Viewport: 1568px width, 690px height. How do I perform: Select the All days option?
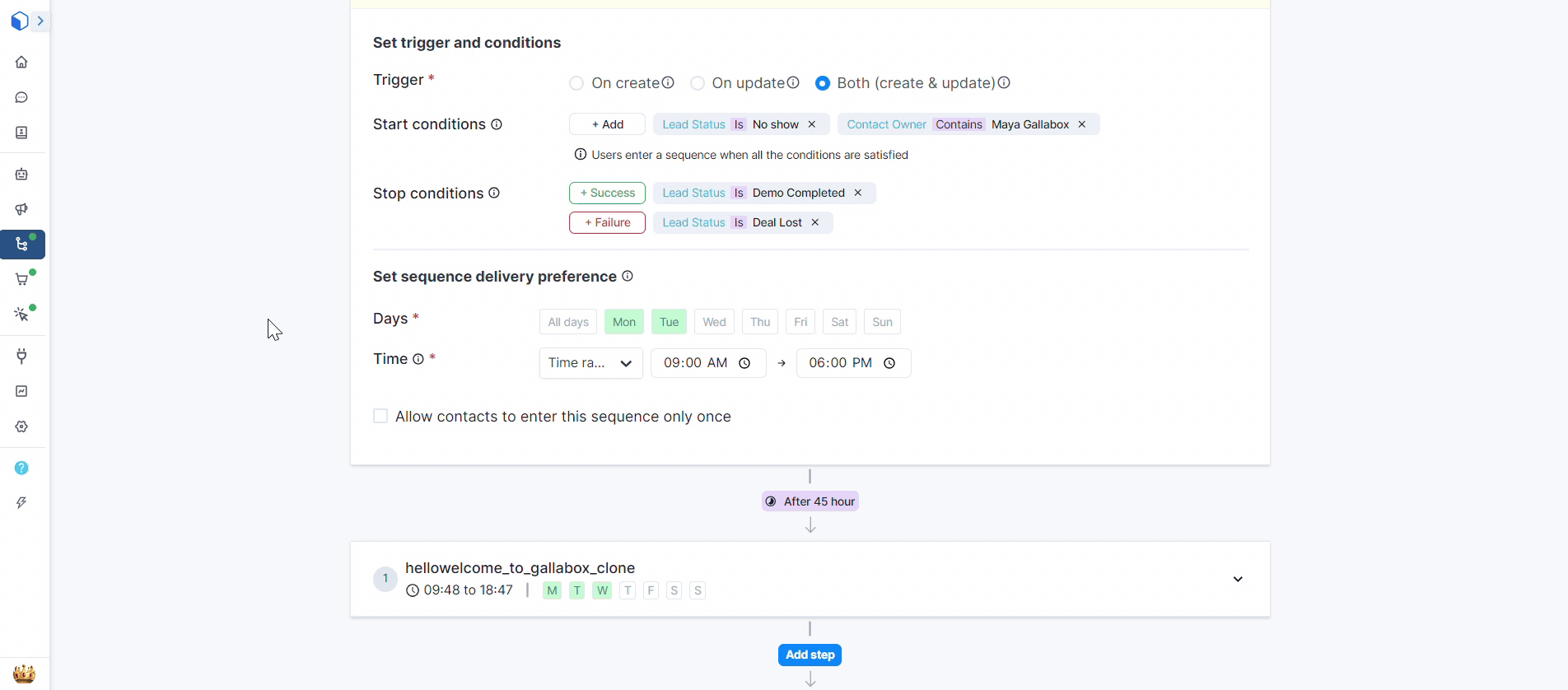pyautogui.click(x=568, y=322)
